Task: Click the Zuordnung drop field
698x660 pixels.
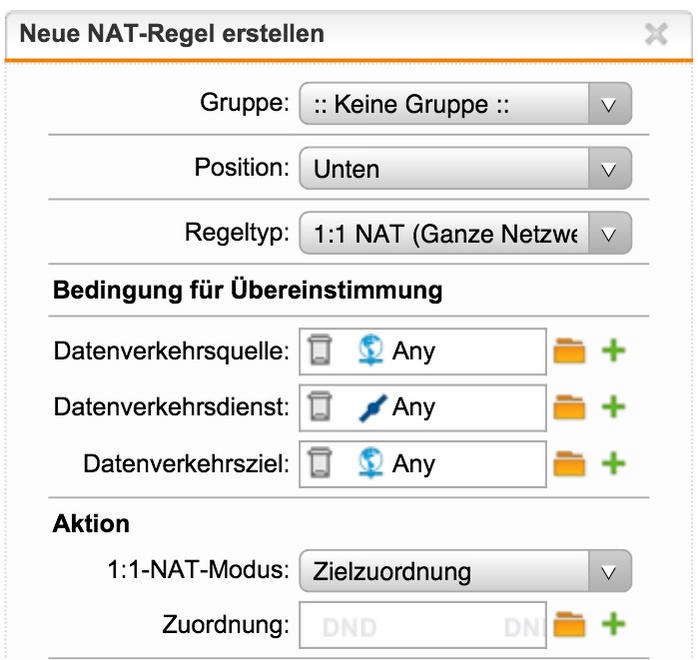Action: click(422, 626)
